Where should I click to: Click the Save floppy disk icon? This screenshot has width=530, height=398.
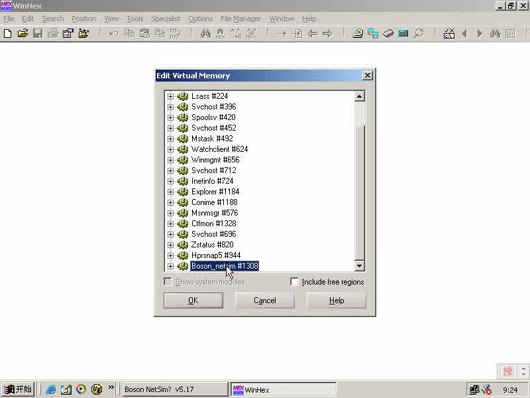pos(38,33)
